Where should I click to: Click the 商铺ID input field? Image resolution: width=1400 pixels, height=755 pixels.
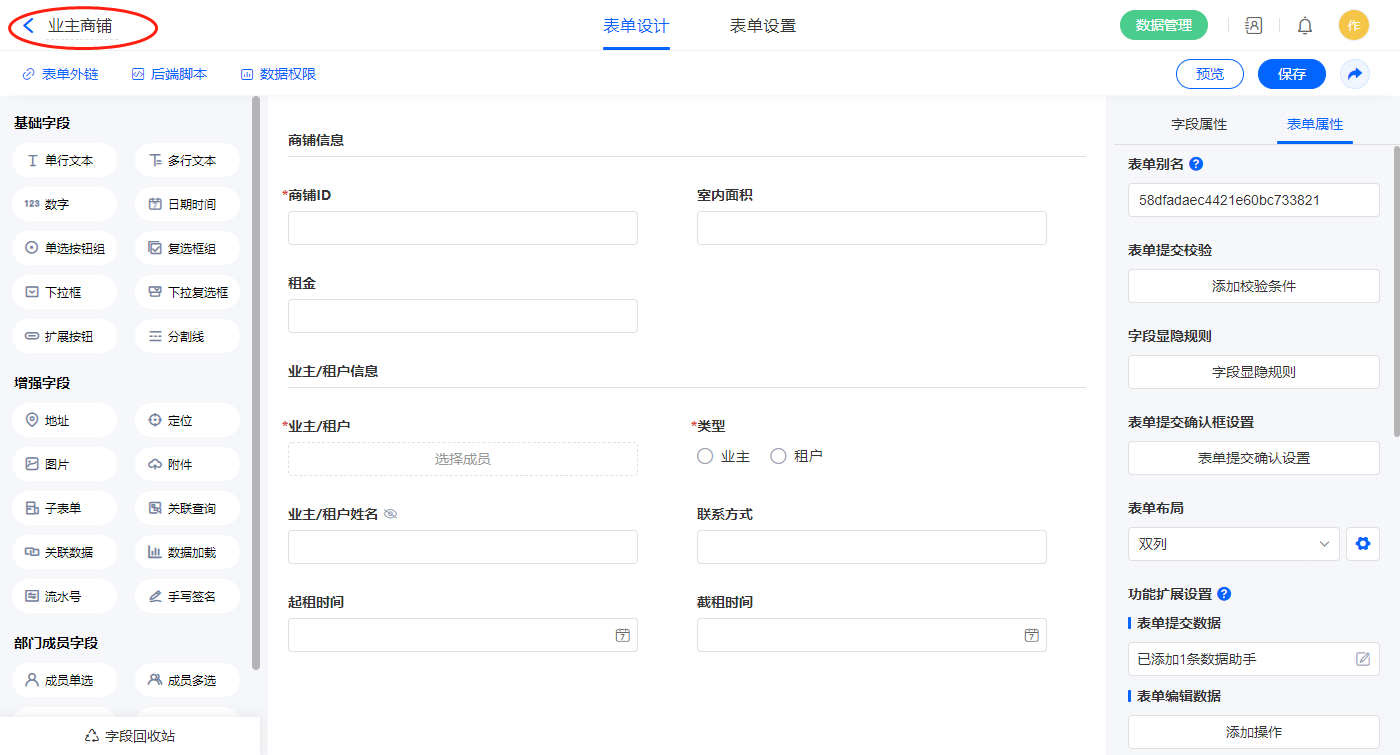(x=462, y=228)
